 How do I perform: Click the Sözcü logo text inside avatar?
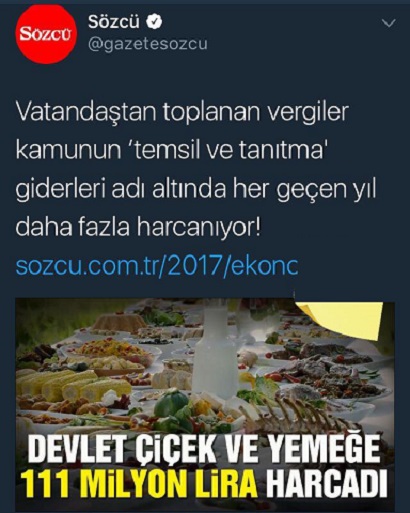point(46,35)
